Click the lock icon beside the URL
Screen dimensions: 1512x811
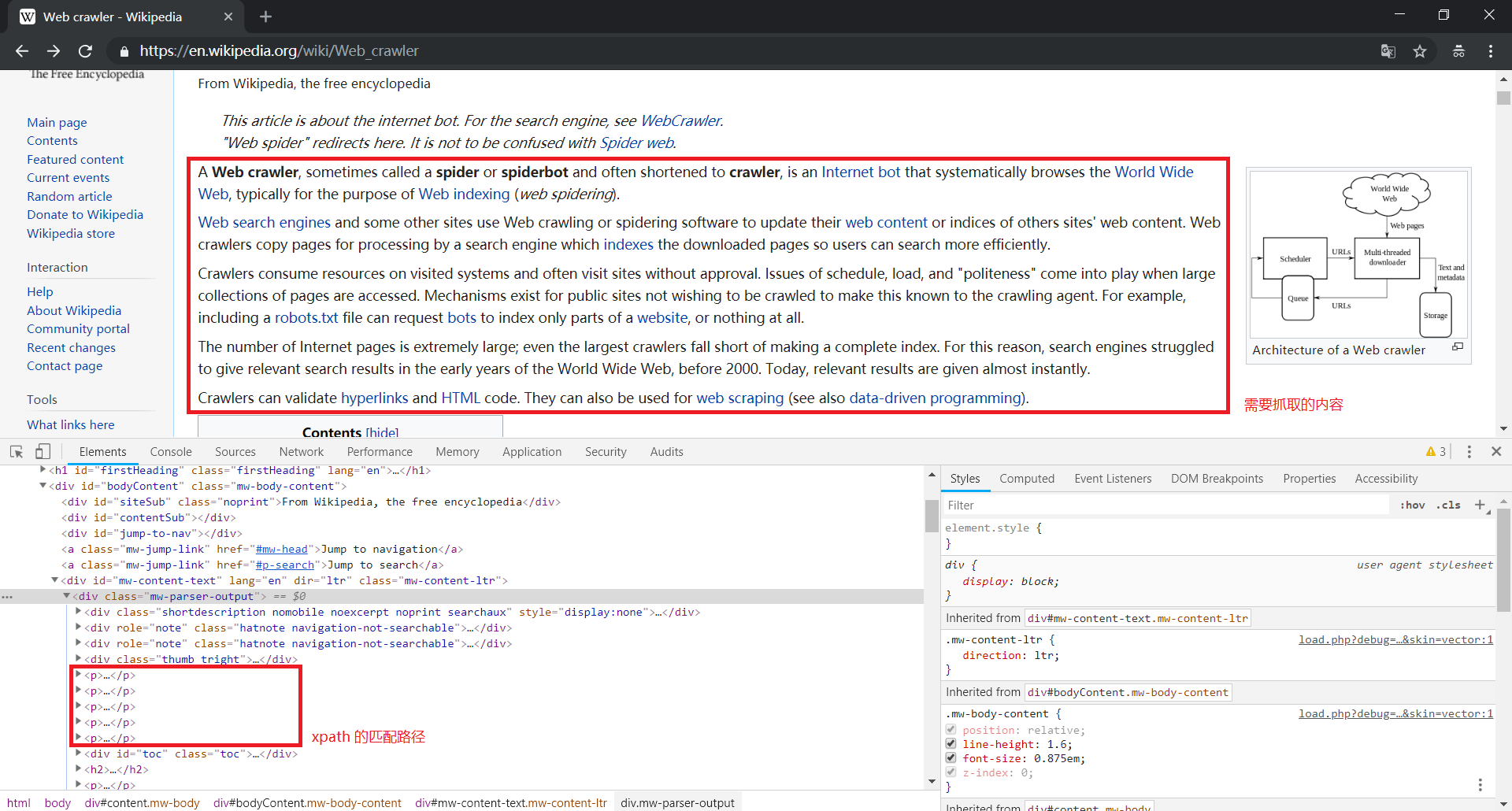(124, 51)
